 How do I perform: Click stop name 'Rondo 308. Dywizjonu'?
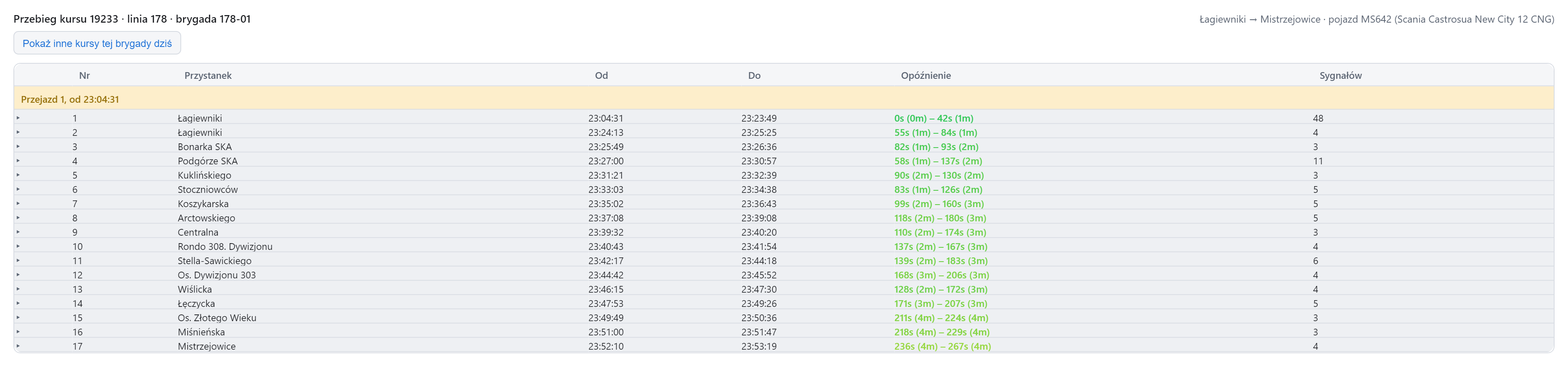(225, 247)
